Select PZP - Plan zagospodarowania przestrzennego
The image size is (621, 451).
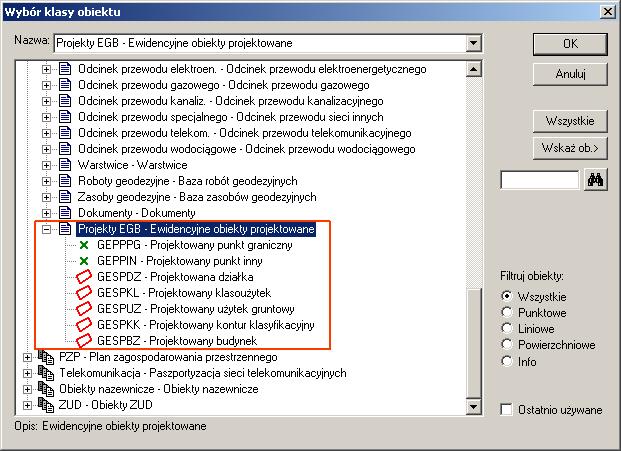coord(168,357)
